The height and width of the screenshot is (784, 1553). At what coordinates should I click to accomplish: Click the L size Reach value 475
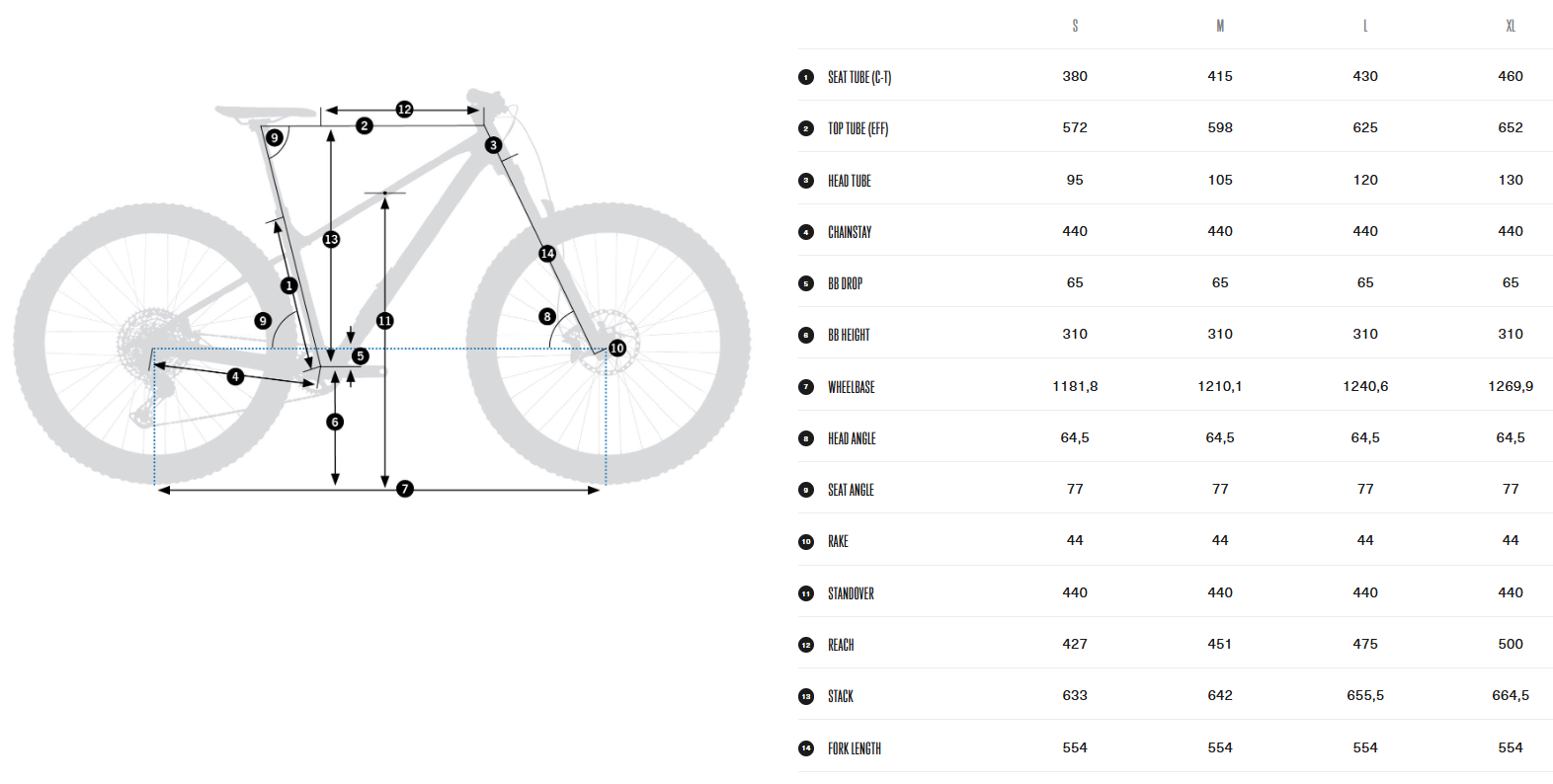(x=1365, y=644)
